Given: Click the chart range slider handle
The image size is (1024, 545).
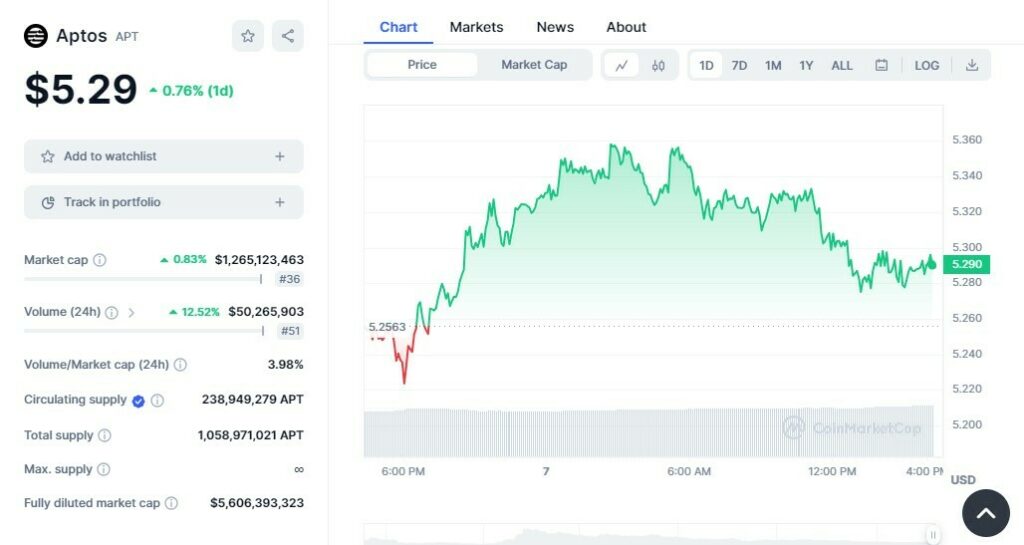Looking at the screenshot, I should (933, 535).
